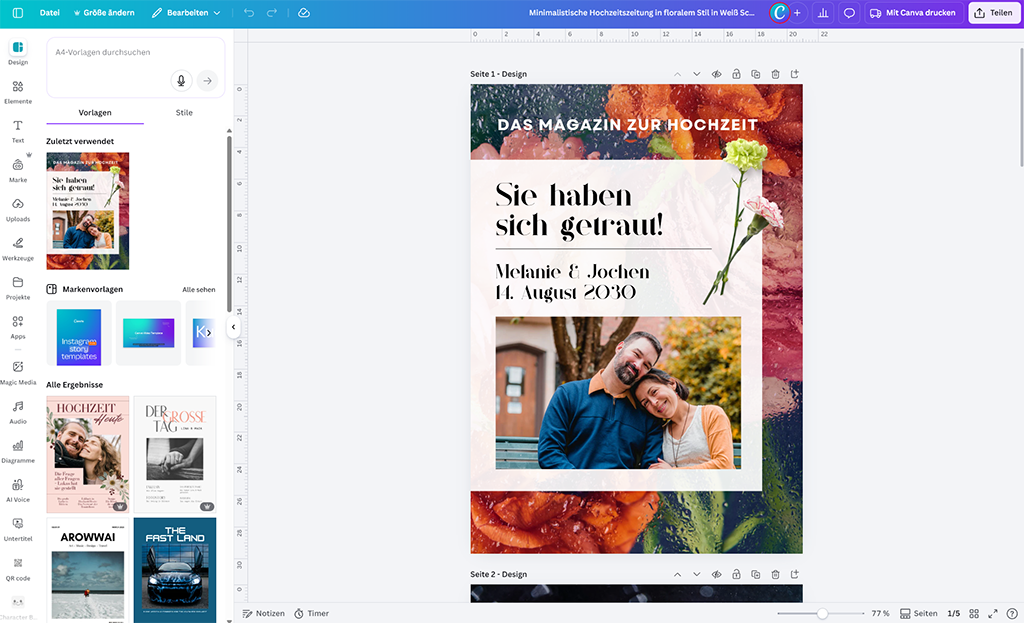Click the undo arrow
This screenshot has height=623, width=1024.
249,12
